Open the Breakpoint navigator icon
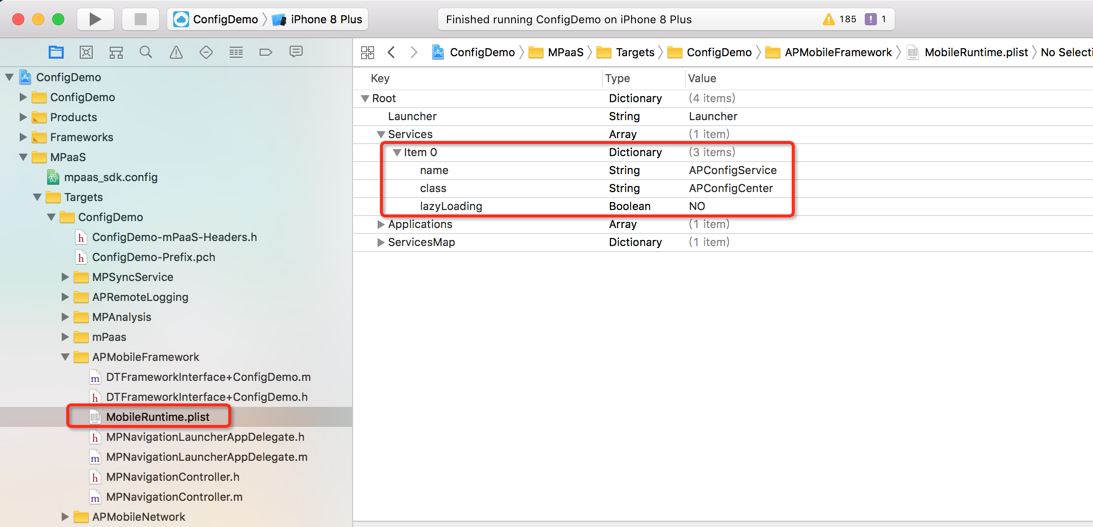 coord(266,52)
